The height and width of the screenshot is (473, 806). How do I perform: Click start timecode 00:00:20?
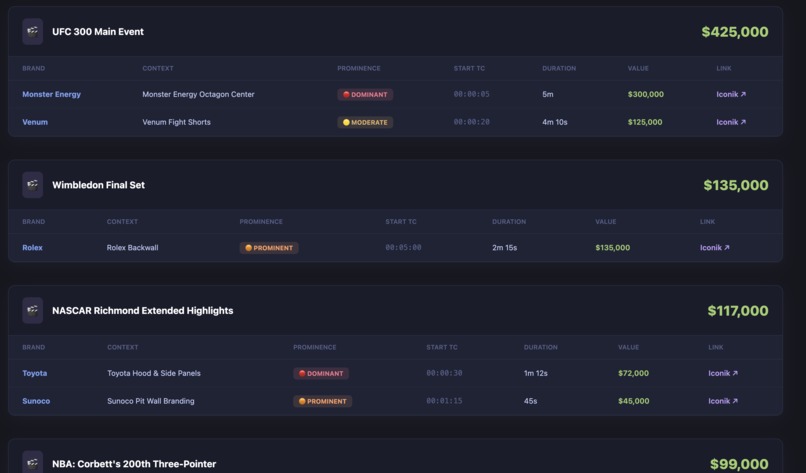click(x=471, y=122)
